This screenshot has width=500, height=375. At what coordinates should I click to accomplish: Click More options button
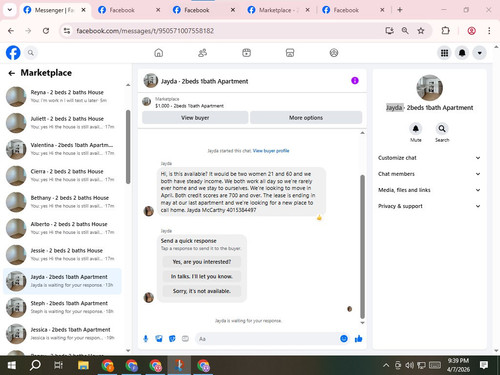tap(306, 118)
